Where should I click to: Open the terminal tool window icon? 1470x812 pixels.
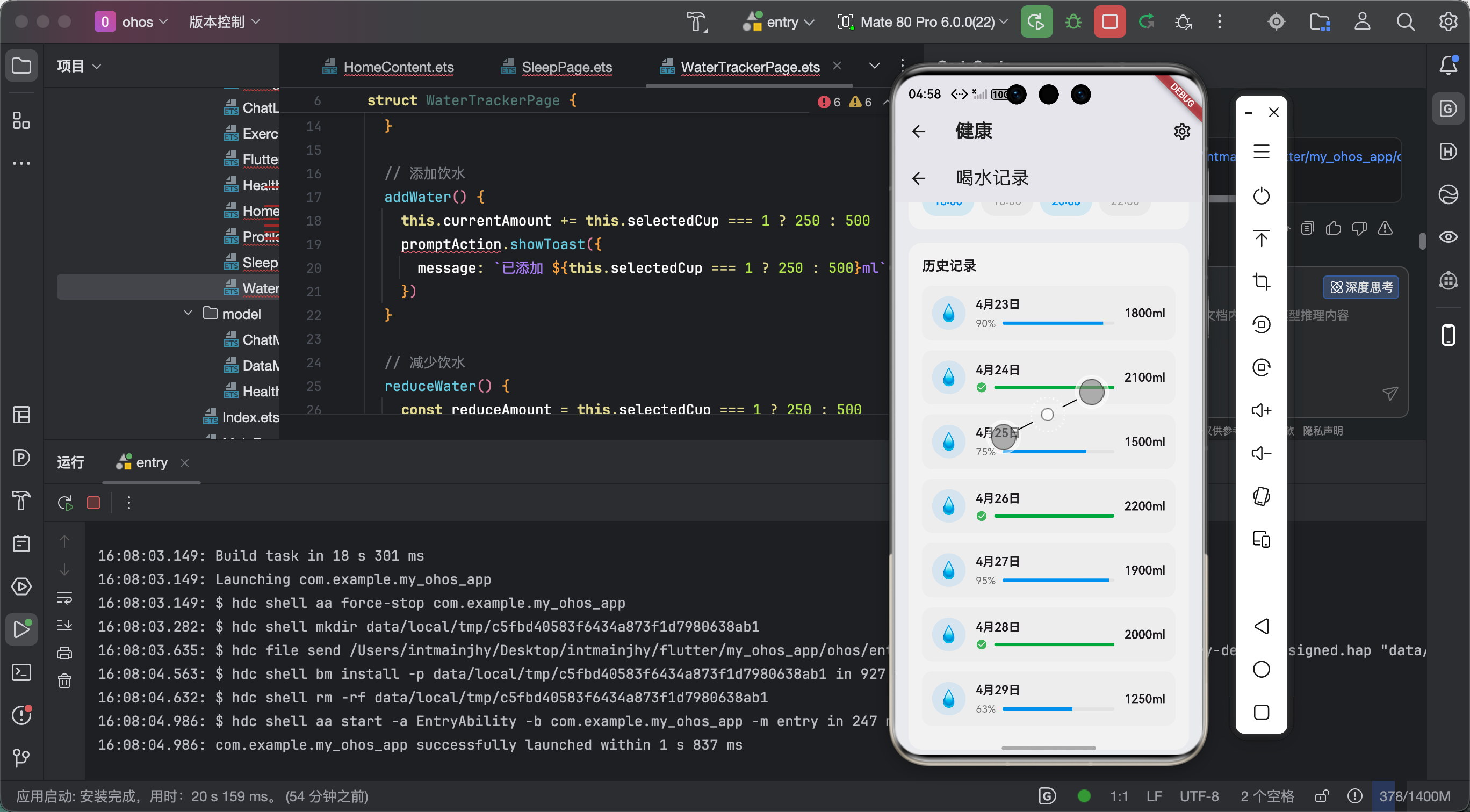pos(21,672)
